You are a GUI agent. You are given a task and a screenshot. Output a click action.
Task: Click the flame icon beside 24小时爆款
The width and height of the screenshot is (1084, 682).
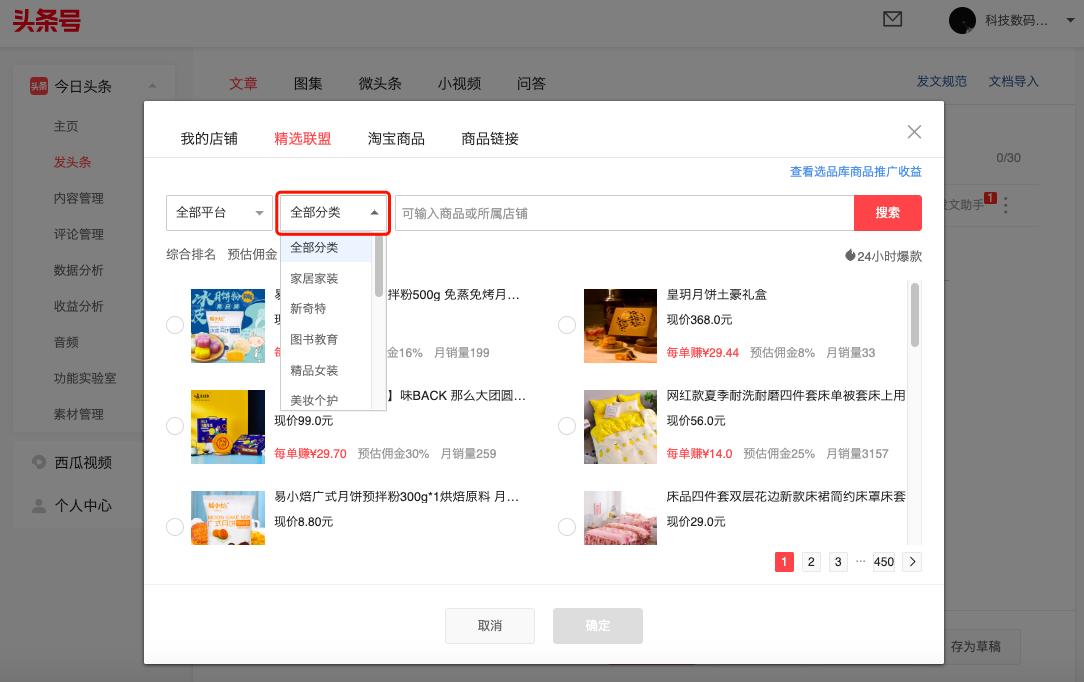(849, 256)
